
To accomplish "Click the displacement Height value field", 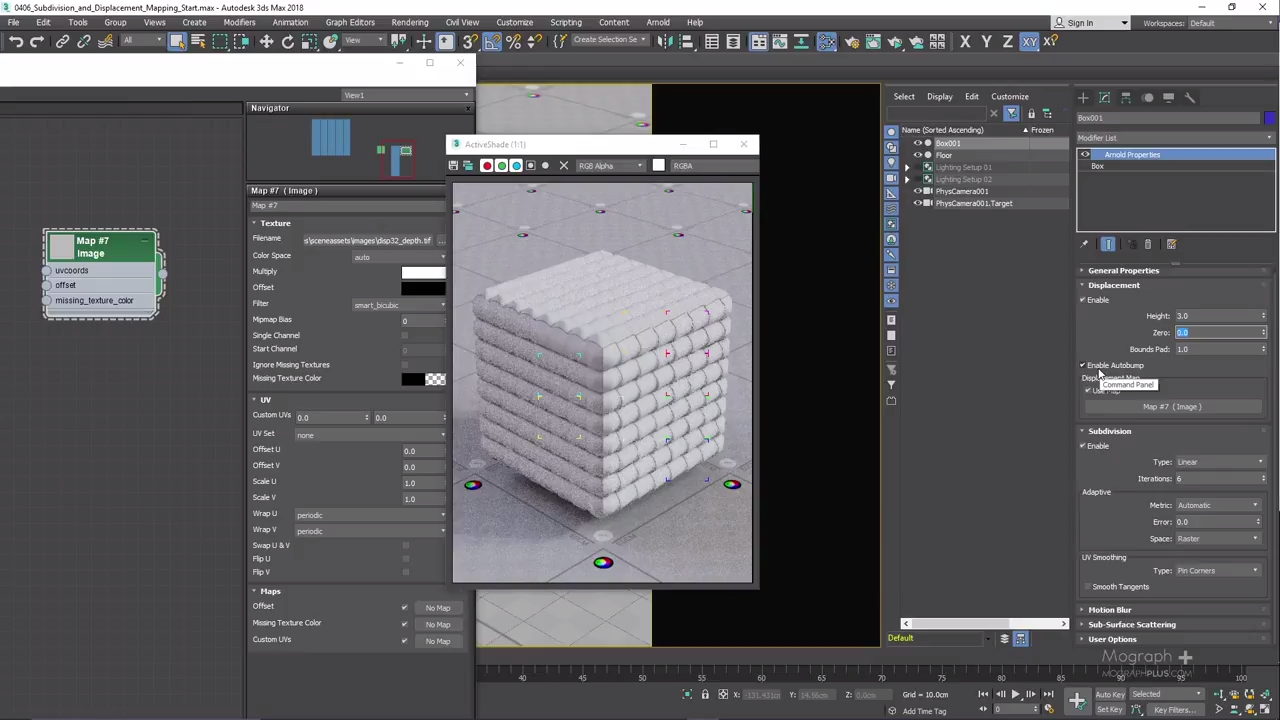I will click(1217, 316).
